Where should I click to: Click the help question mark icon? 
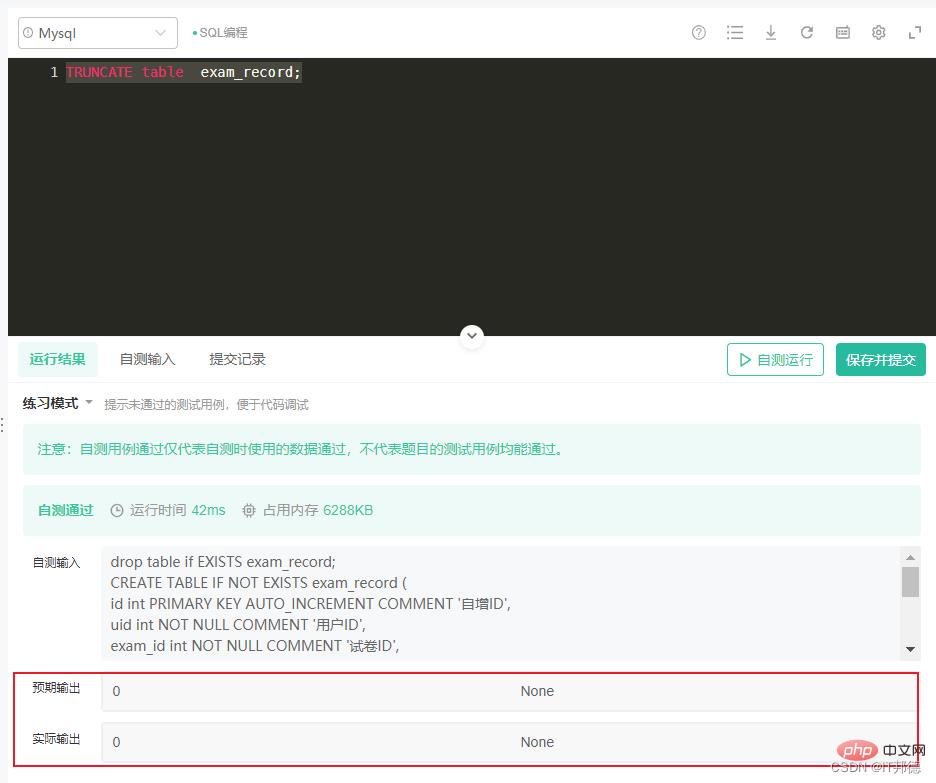tap(699, 33)
